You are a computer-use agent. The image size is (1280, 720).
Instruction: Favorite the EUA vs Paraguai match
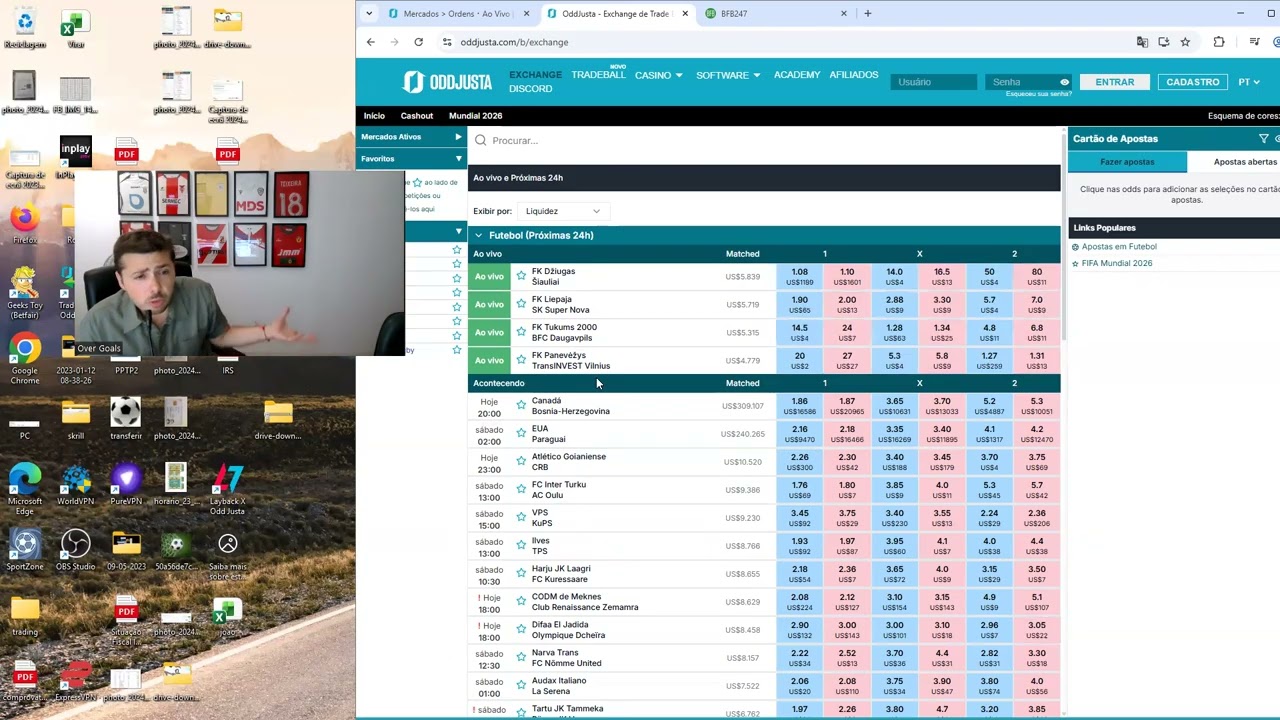(x=521, y=434)
